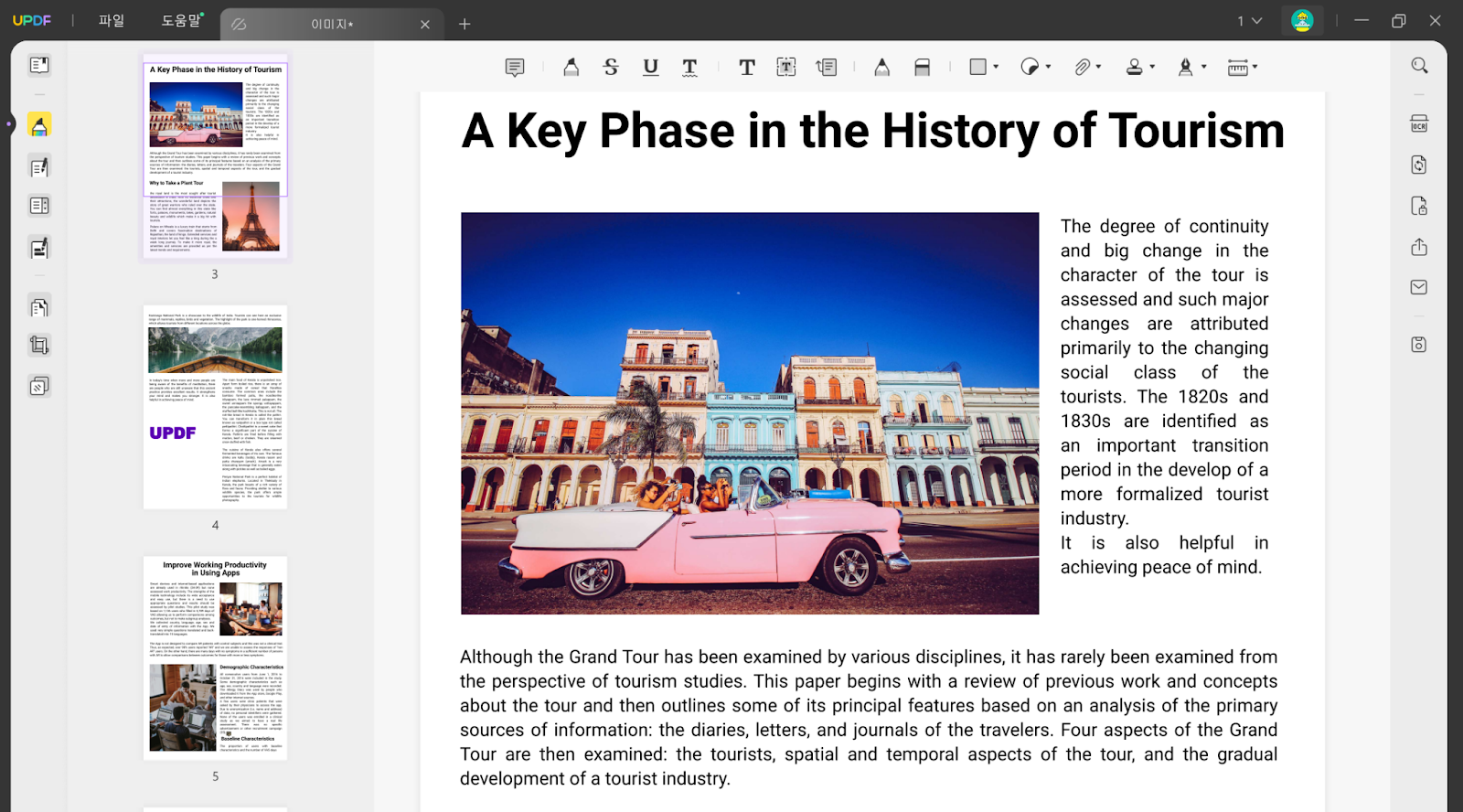
Task: Select the sticky note comment tool
Action: (515, 67)
